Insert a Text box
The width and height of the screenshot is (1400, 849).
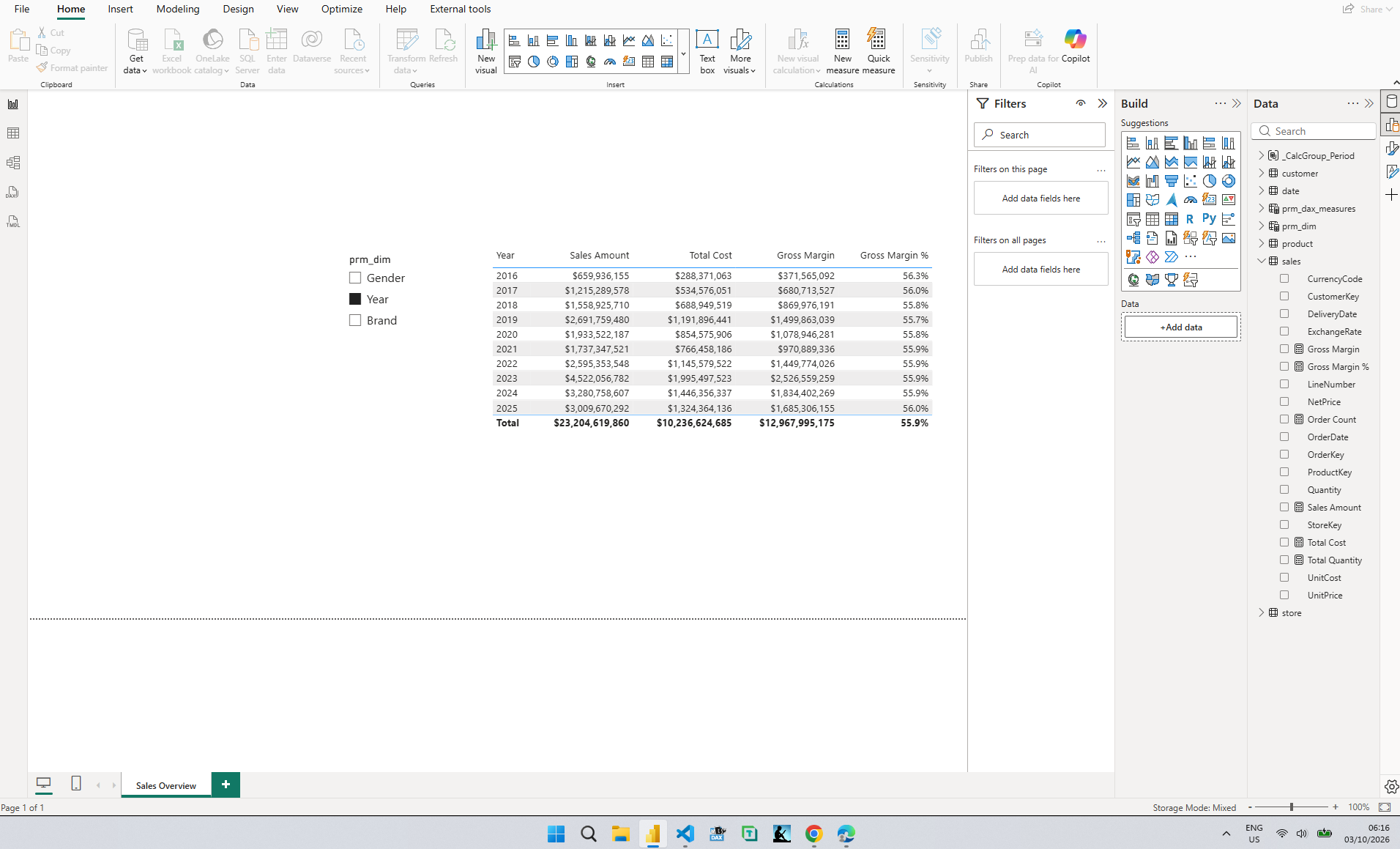(x=707, y=51)
